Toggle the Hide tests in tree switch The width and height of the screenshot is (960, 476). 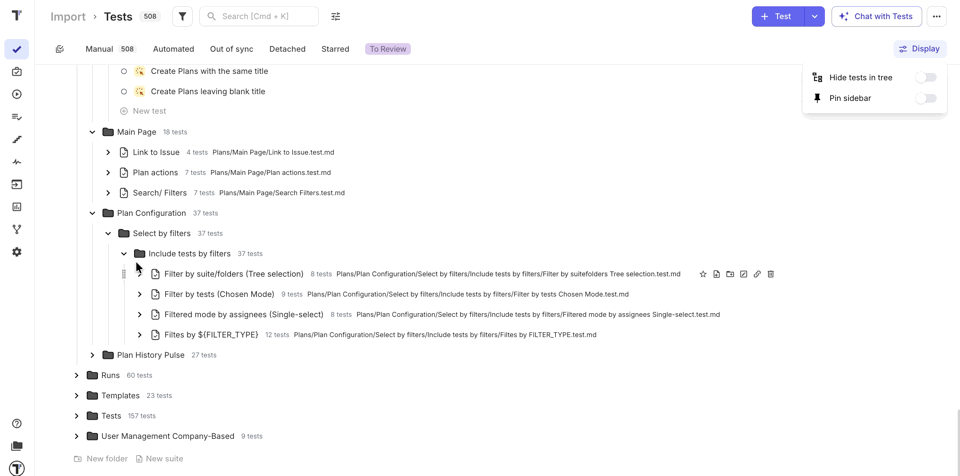[926, 77]
